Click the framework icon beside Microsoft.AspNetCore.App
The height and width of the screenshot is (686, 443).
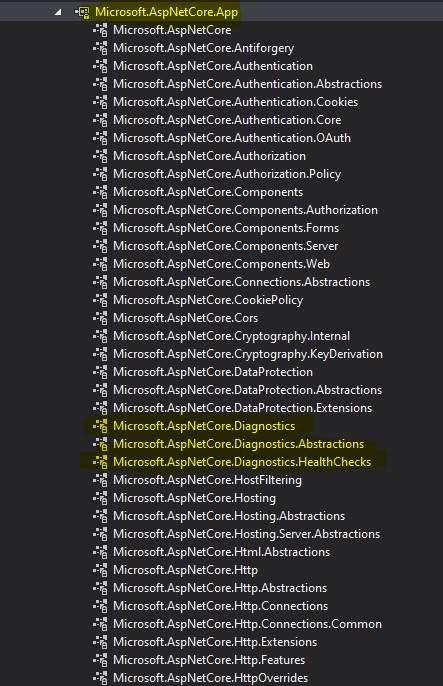pos(82,12)
